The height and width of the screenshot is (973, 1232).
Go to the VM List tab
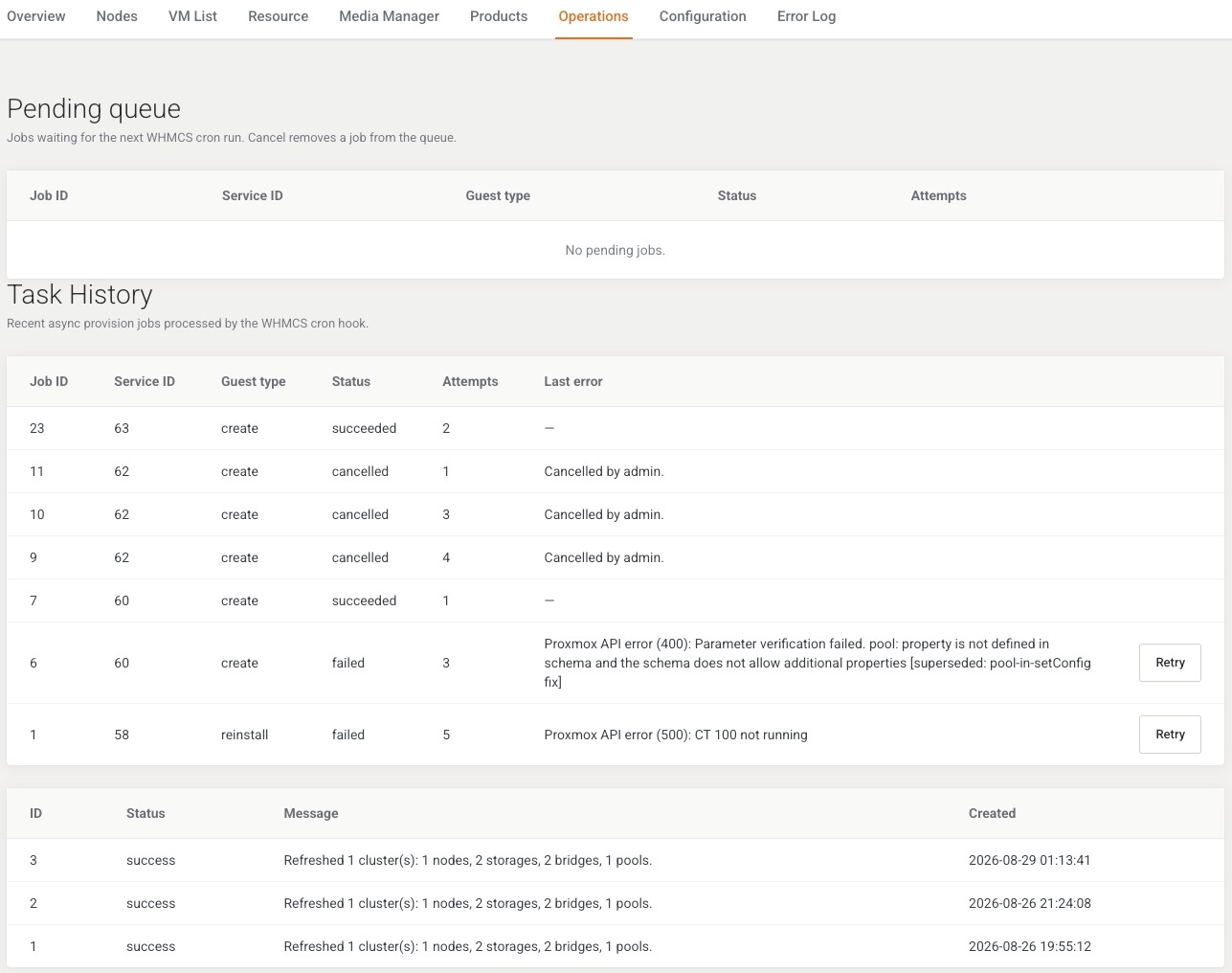[x=192, y=16]
